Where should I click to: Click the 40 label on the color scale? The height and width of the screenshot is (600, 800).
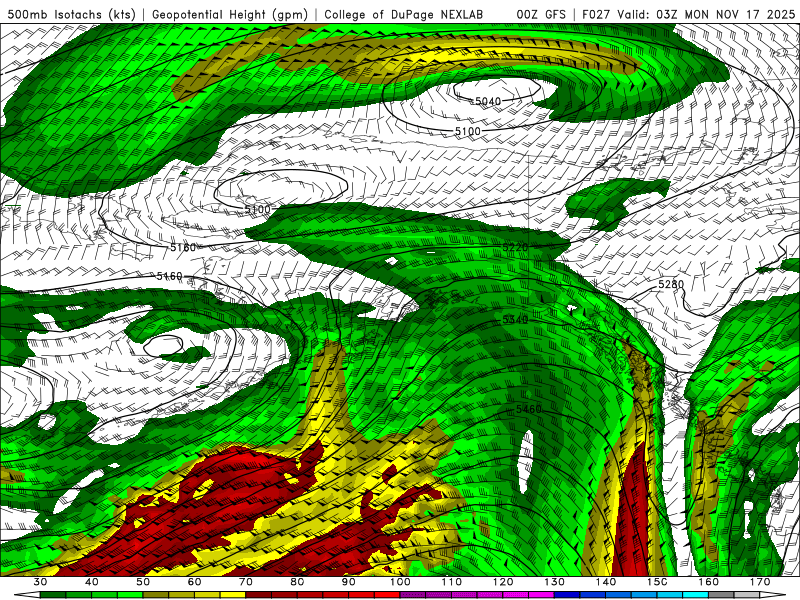(92, 582)
